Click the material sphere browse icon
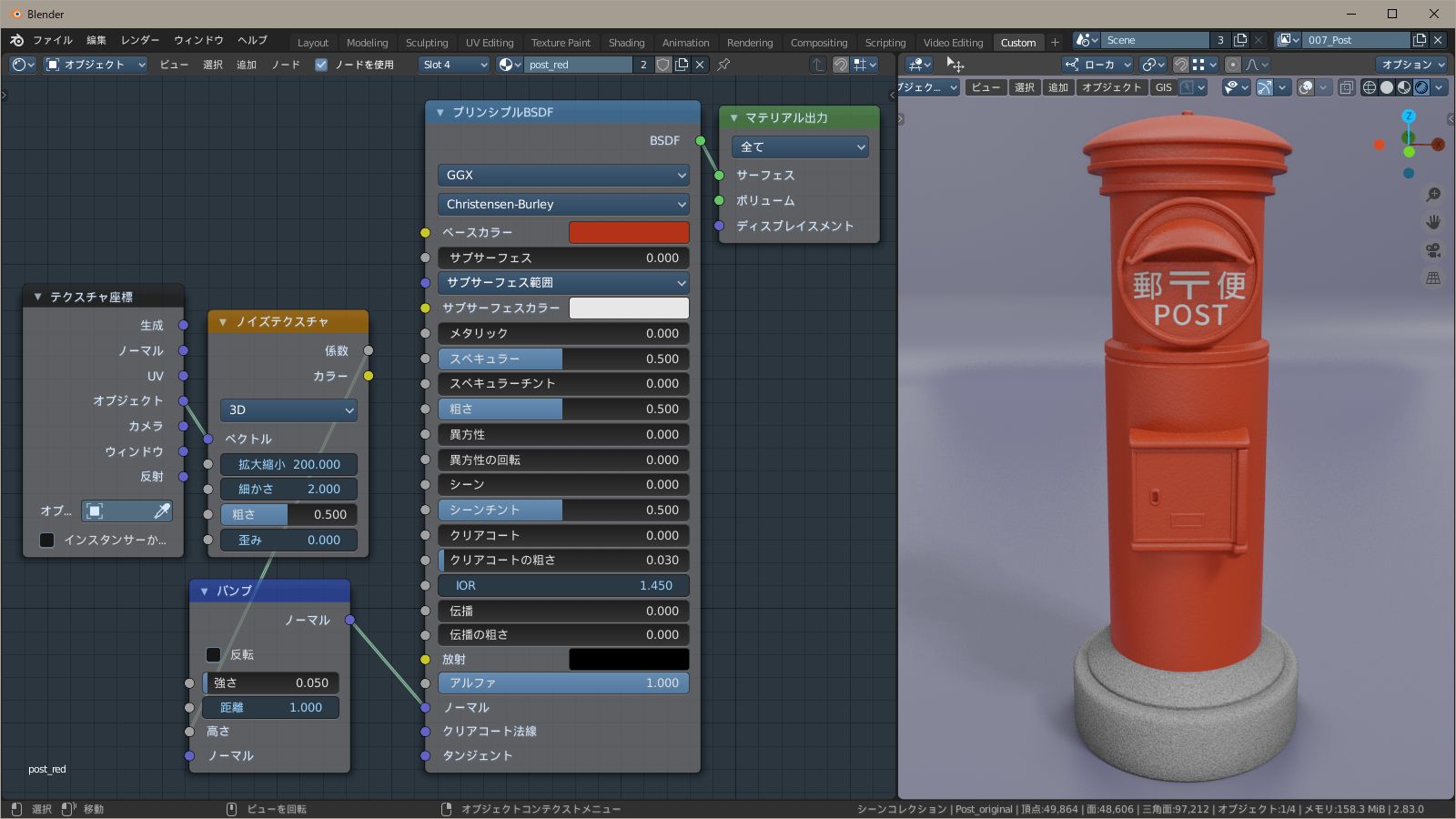This screenshot has height=819, width=1456. coord(510,65)
